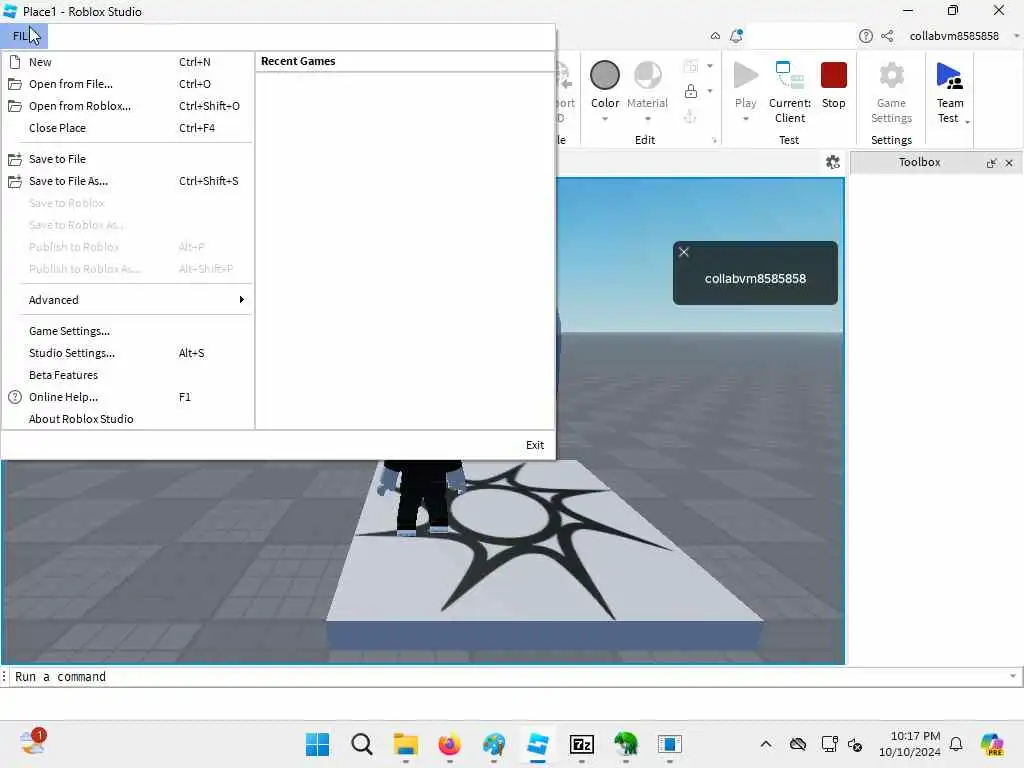Screen dimensions: 1024x768
Task: Click the Windows notification bell
Action: coord(956,744)
